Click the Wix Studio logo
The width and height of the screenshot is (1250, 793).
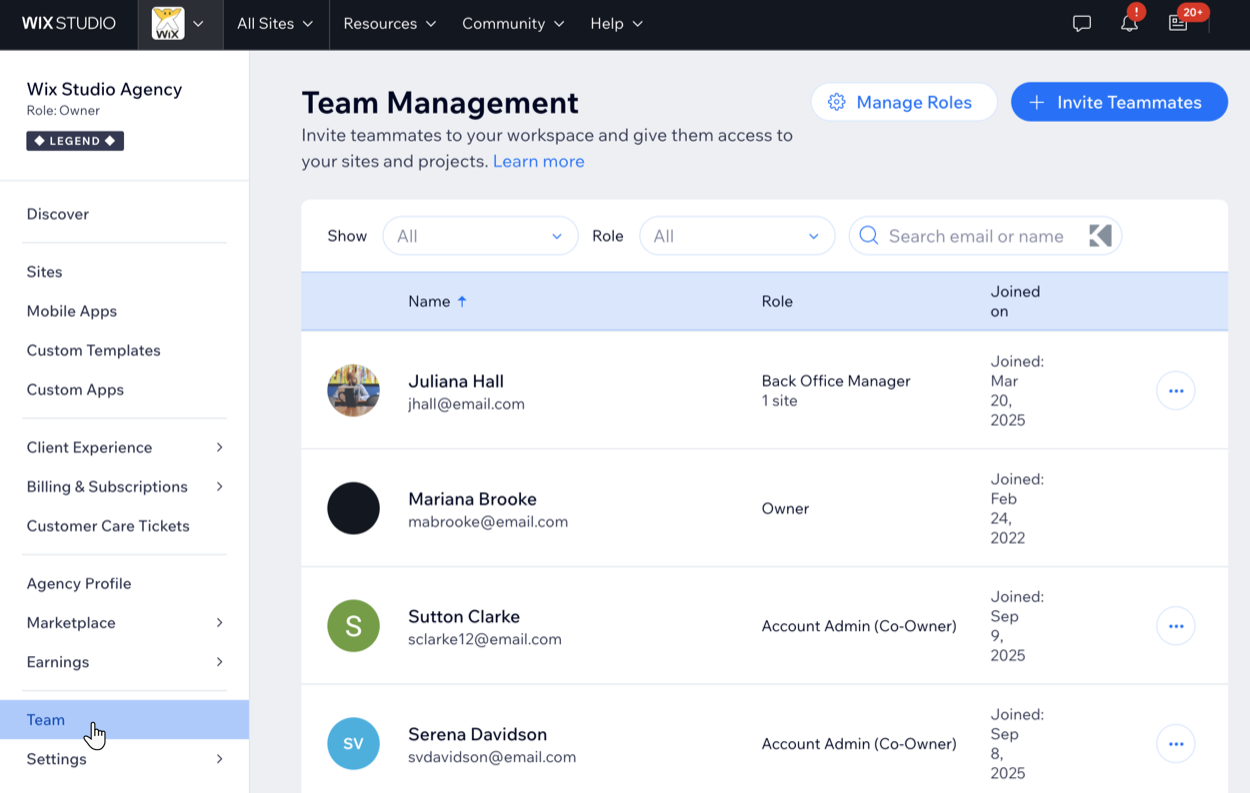pyautogui.click(x=69, y=23)
